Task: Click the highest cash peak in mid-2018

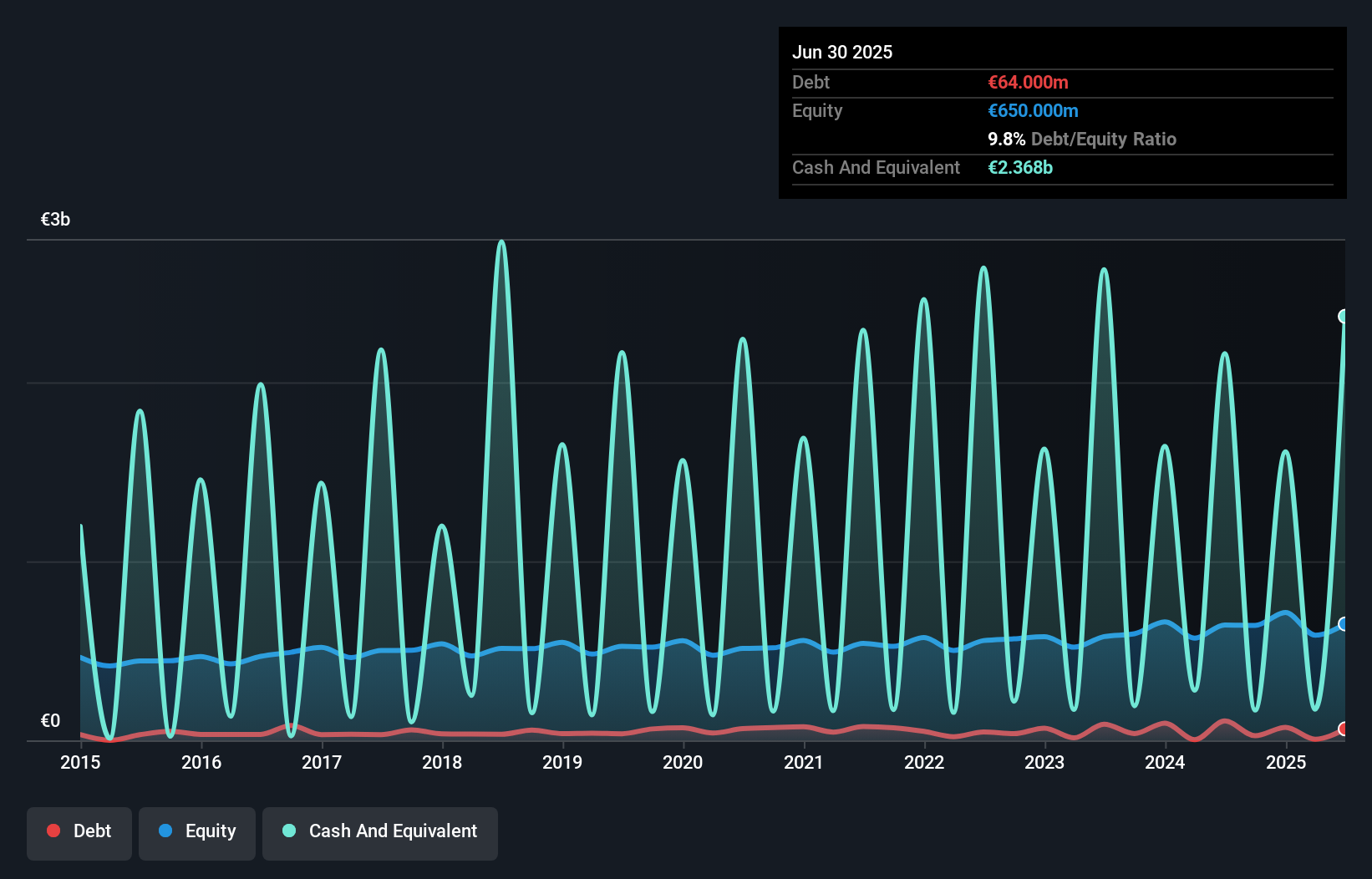Action: pyautogui.click(x=501, y=242)
